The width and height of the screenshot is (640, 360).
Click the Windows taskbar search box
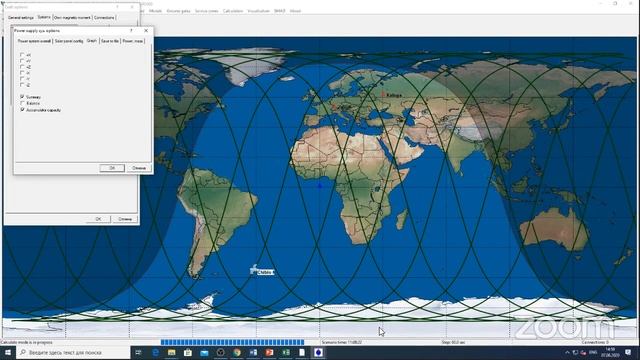coord(73,352)
